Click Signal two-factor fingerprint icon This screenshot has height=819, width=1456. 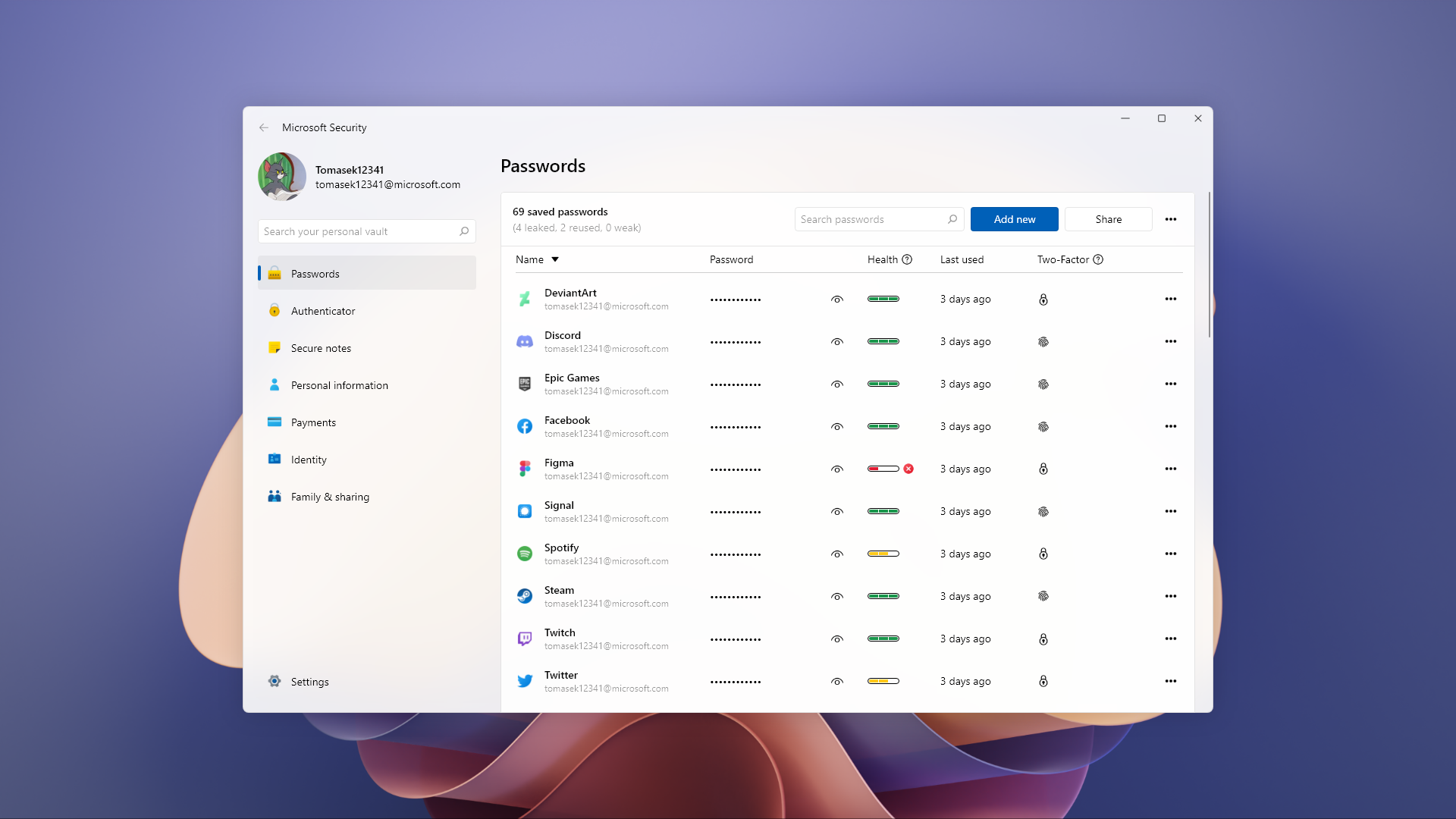point(1043,512)
